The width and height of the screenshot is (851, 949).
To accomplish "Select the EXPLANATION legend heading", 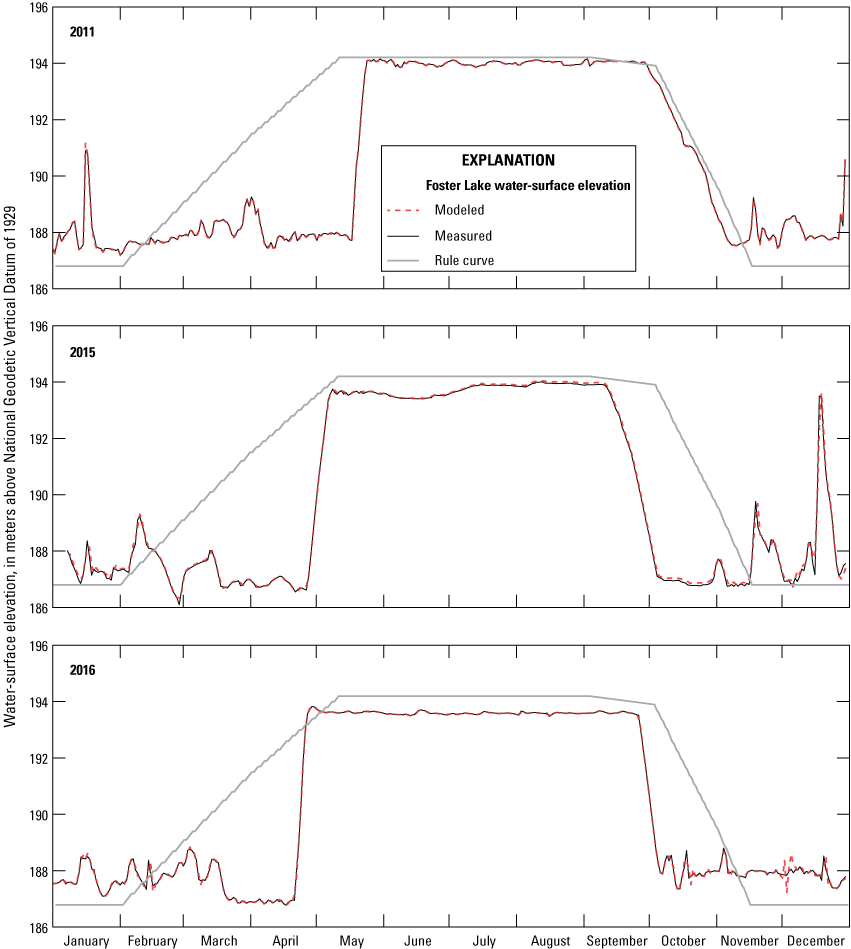I will [x=507, y=160].
